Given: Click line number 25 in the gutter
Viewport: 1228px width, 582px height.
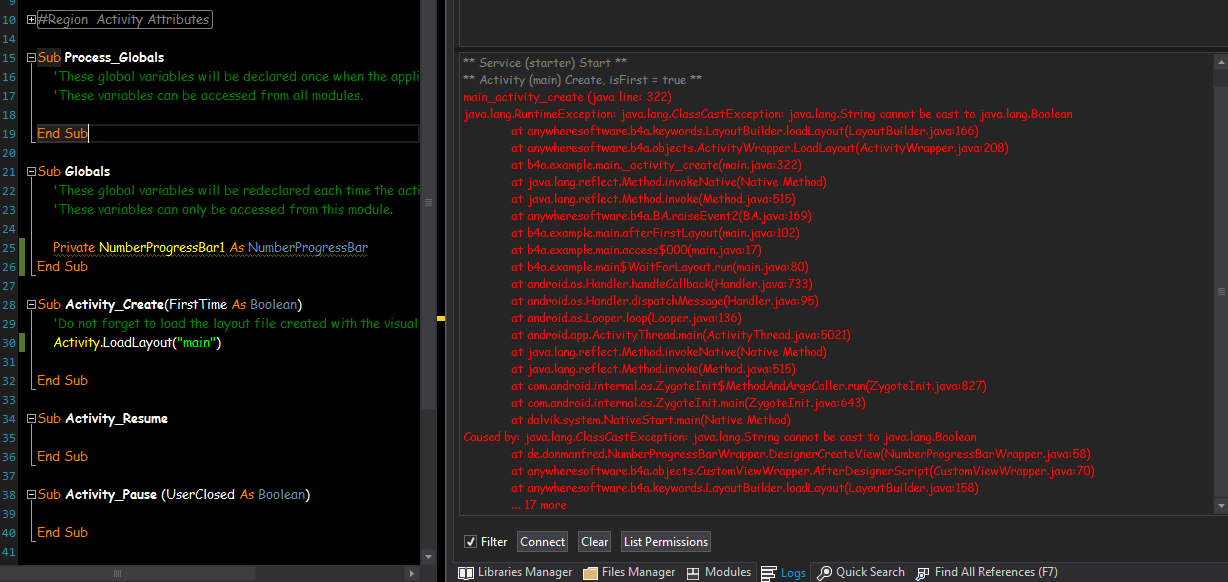Looking at the screenshot, I should pyautogui.click(x=8, y=248).
